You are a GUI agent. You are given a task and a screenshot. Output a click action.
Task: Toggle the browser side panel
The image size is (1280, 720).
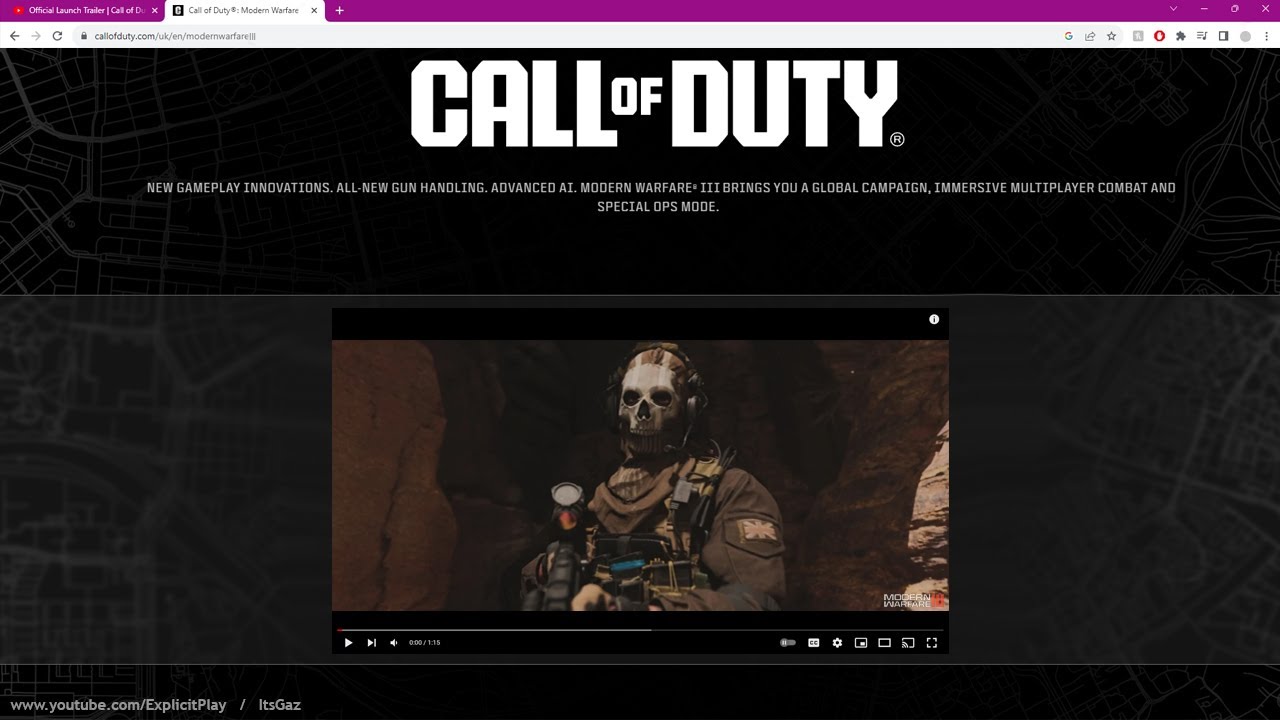pyautogui.click(x=1223, y=36)
